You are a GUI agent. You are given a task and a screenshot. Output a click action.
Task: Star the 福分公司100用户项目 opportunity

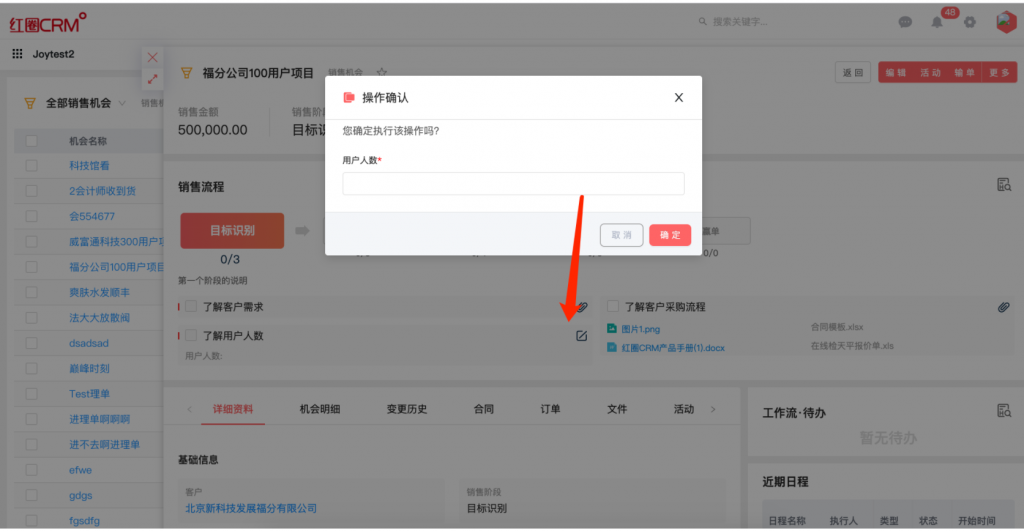point(381,73)
